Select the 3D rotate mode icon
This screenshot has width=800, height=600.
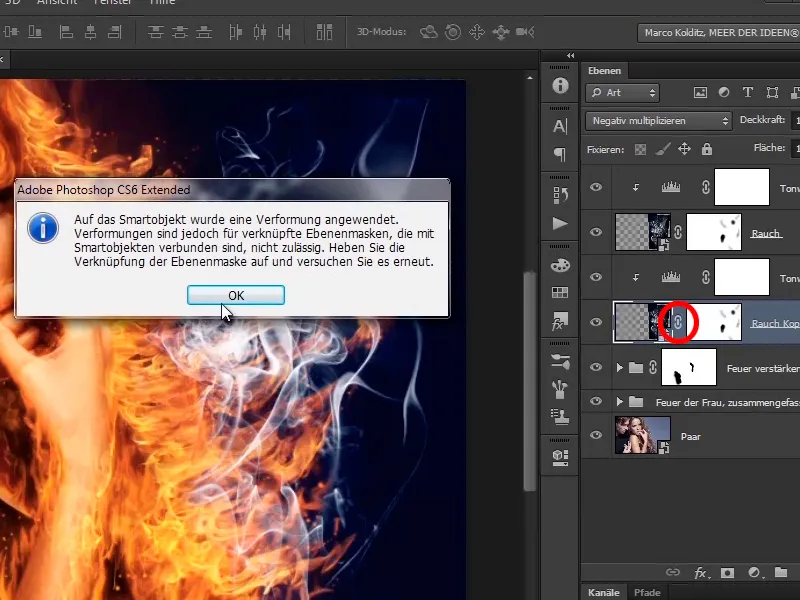[x=429, y=32]
